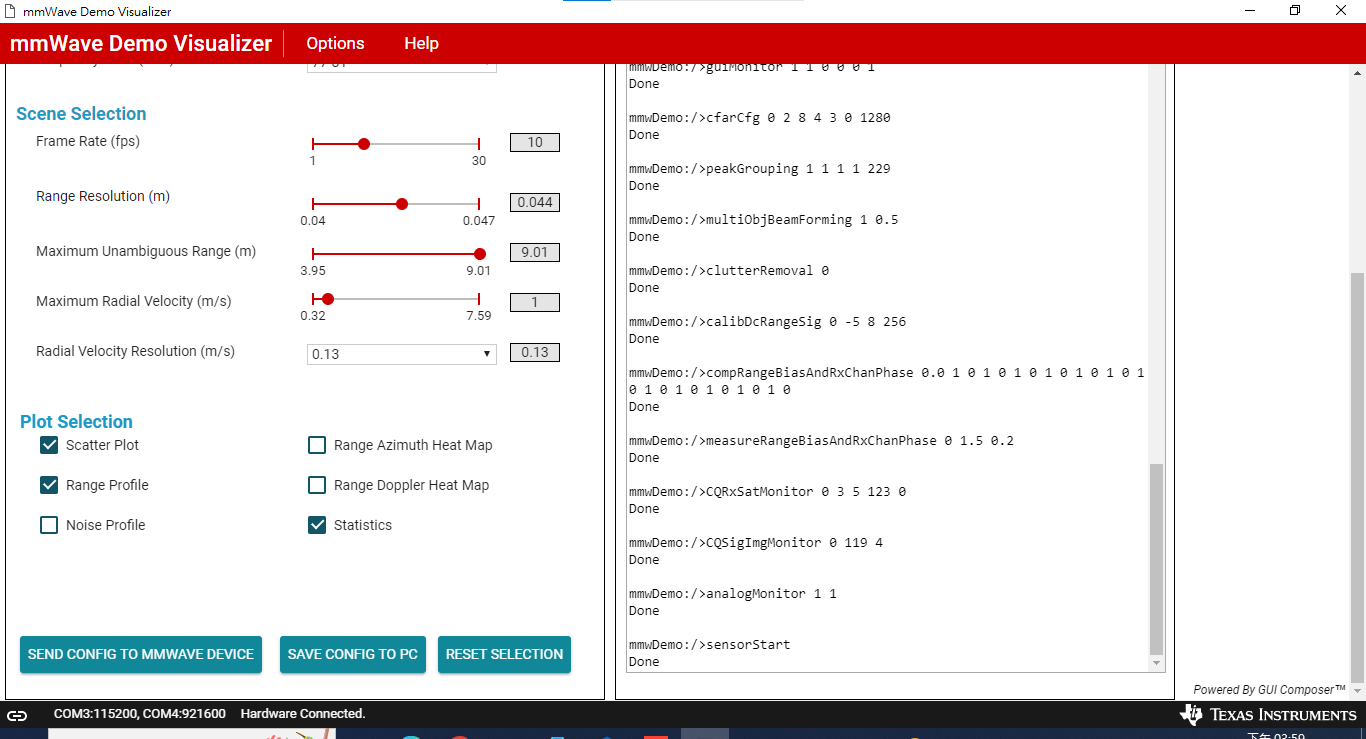Enable the Noise Profile plot

coord(49,525)
